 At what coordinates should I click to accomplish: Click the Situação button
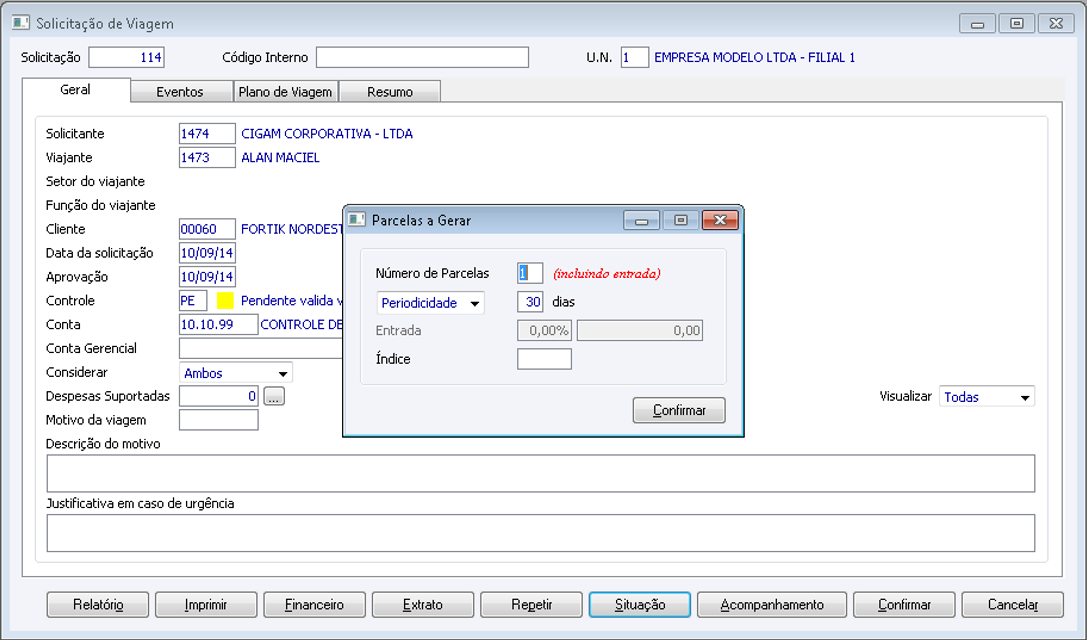coord(639,605)
